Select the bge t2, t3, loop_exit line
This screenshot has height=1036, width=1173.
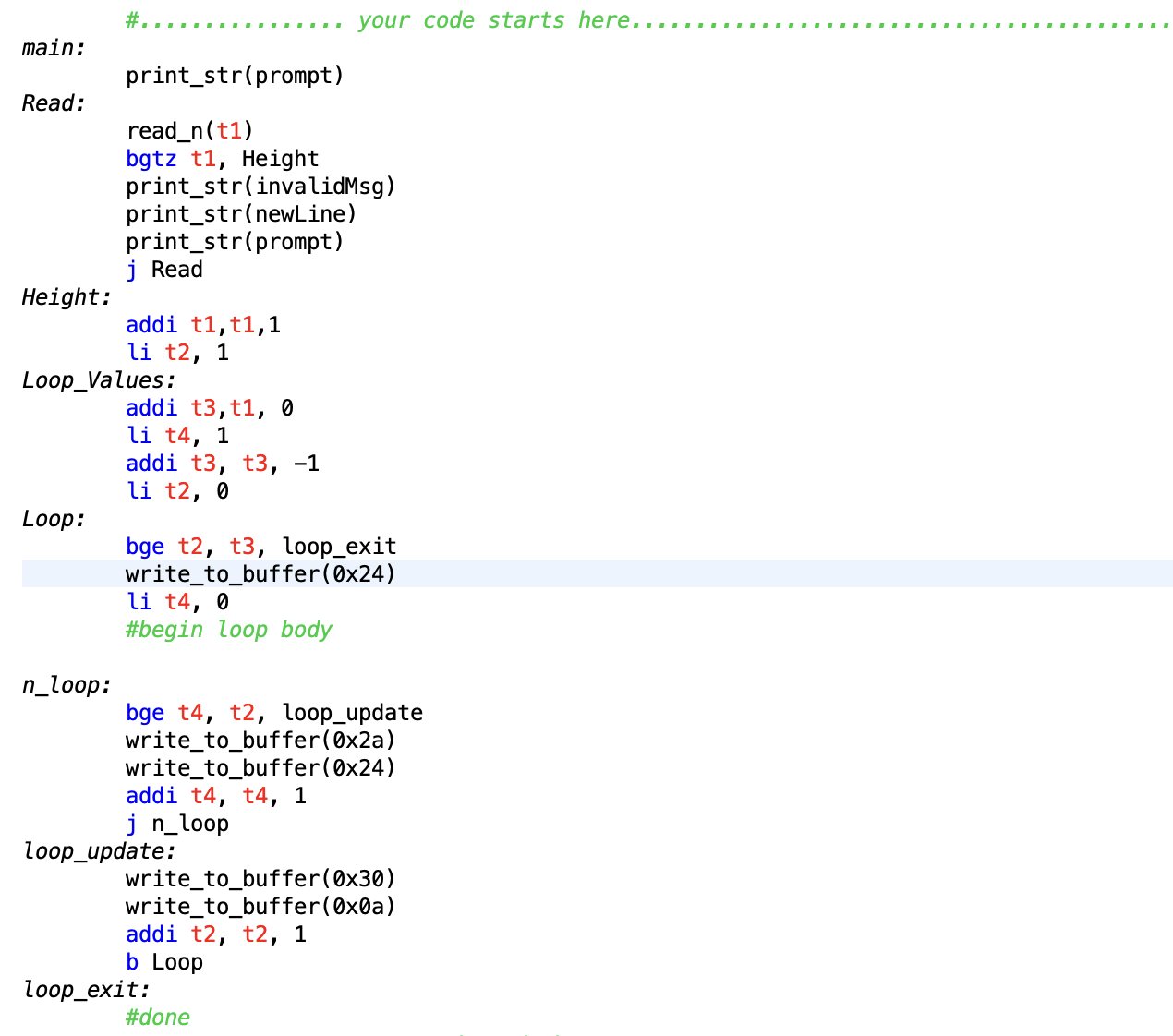(x=261, y=546)
